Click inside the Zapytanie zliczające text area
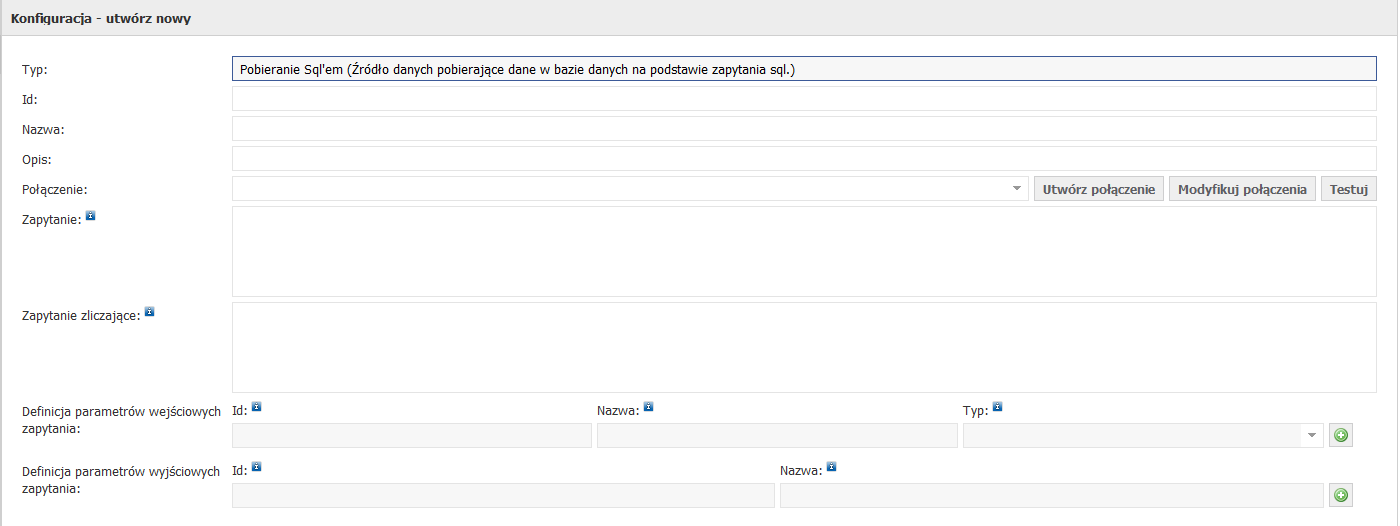The width and height of the screenshot is (1400, 526). [804, 348]
